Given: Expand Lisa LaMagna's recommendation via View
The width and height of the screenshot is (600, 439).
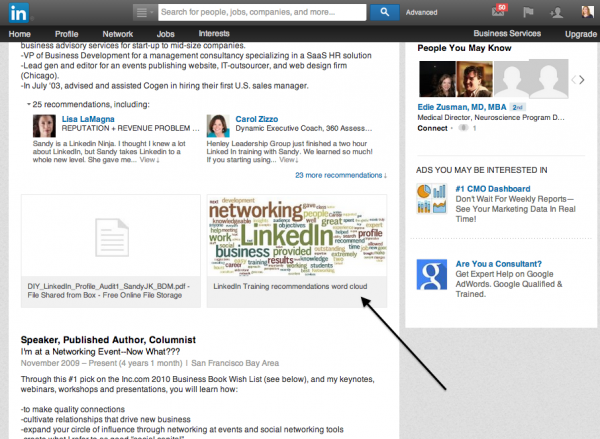Looking at the screenshot, I should tap(149, 160).
